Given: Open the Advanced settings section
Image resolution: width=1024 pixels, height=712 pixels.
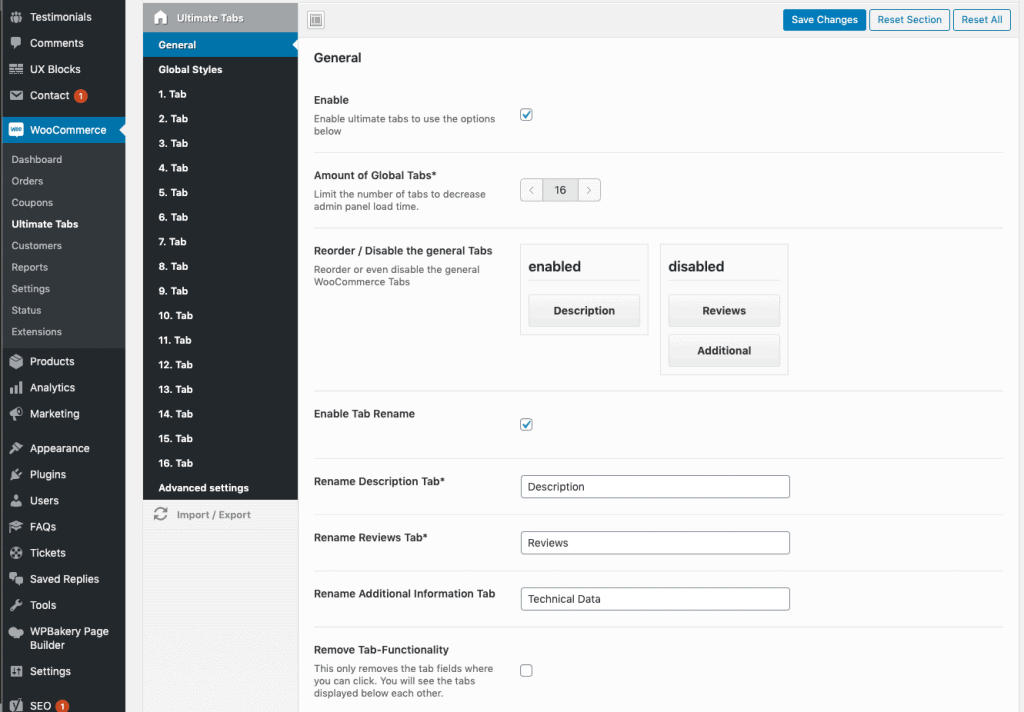Looking at the screenshot, I should [x=220, y=488].
